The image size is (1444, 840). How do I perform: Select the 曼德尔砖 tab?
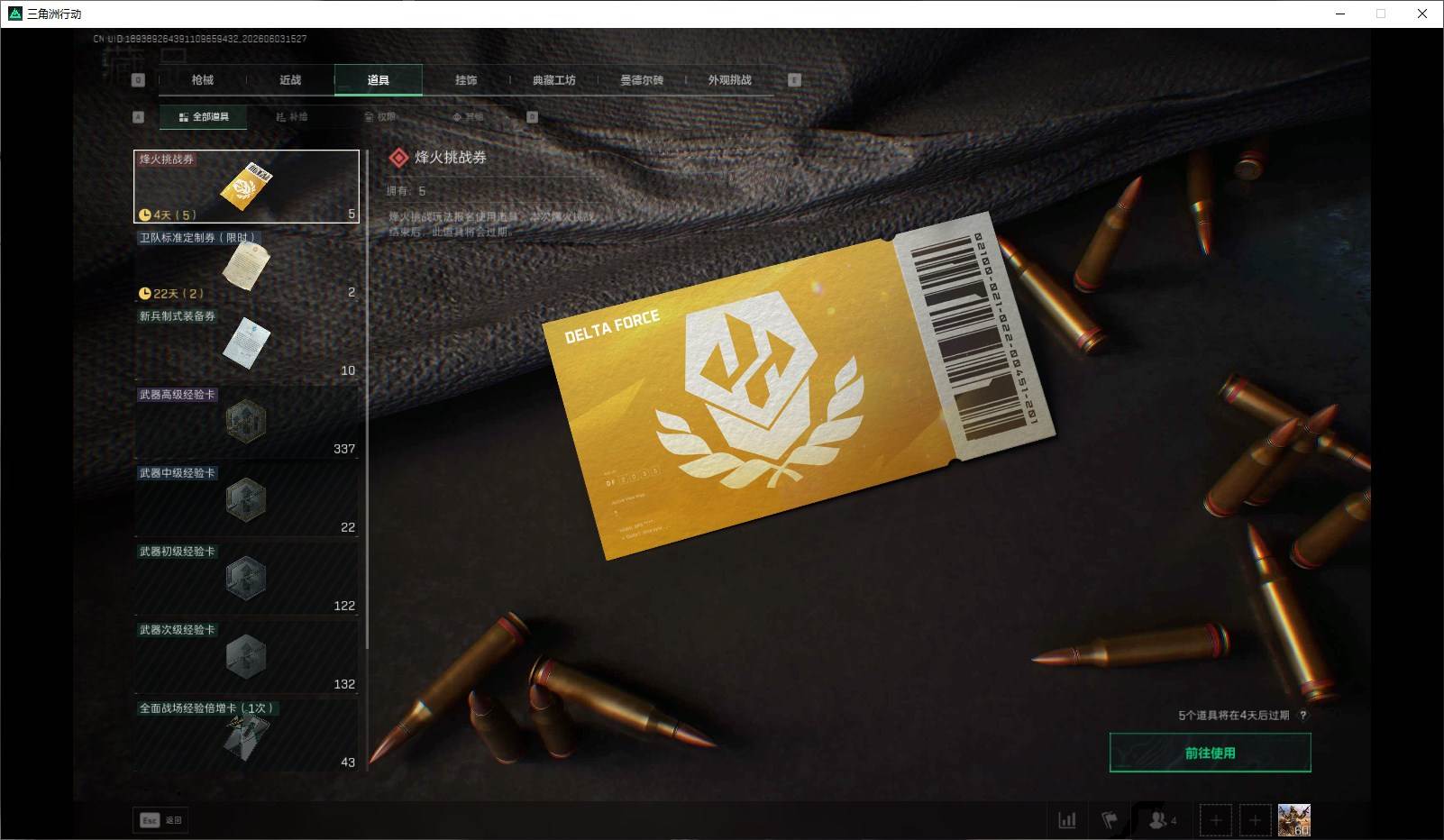[x=642, y=80]
